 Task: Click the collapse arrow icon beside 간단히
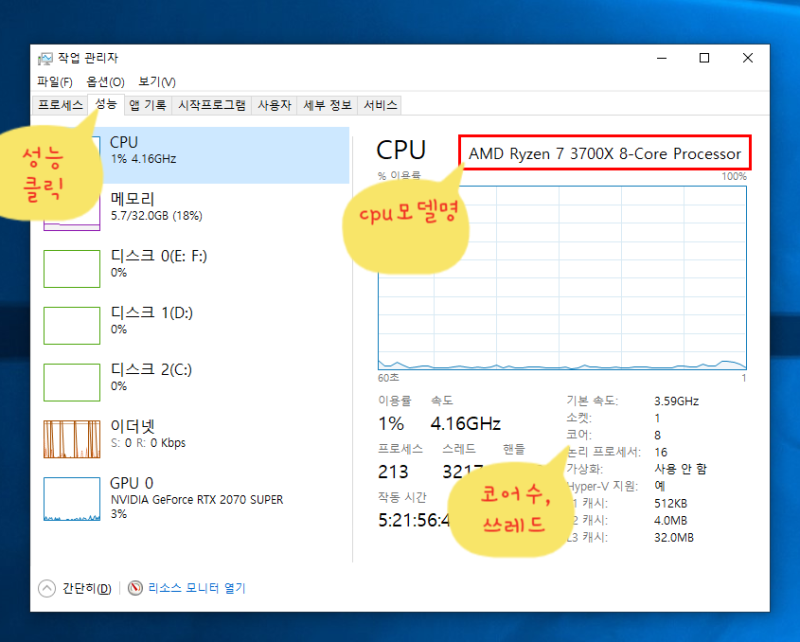(46, 588)
